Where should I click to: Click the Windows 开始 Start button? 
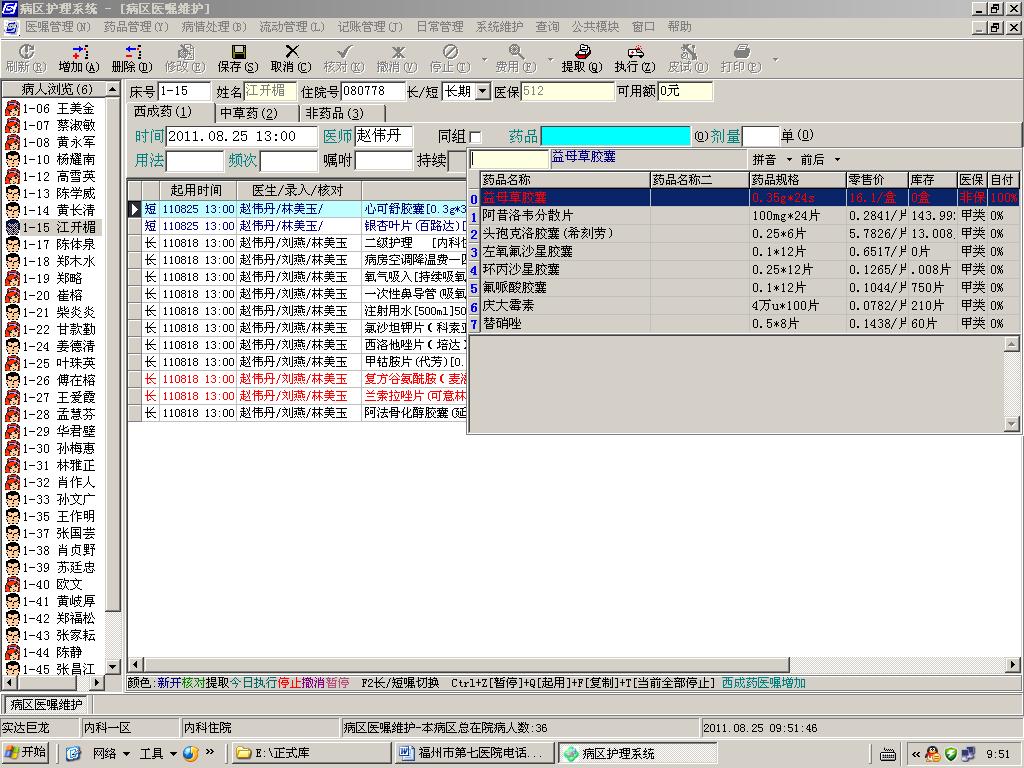[x=27, y=753]
